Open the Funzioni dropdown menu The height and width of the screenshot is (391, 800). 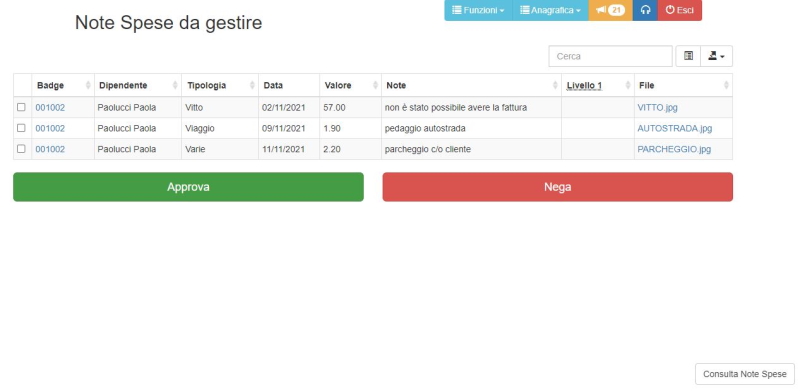coord(478,10)
